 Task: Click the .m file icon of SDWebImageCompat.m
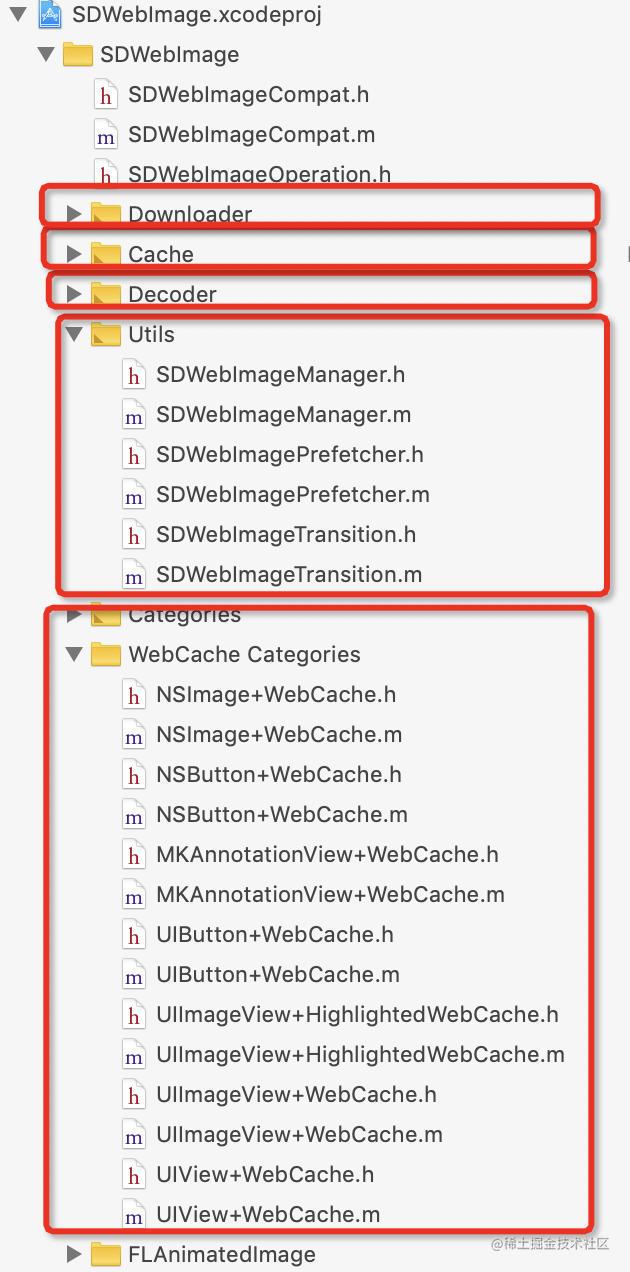point(105,135)
